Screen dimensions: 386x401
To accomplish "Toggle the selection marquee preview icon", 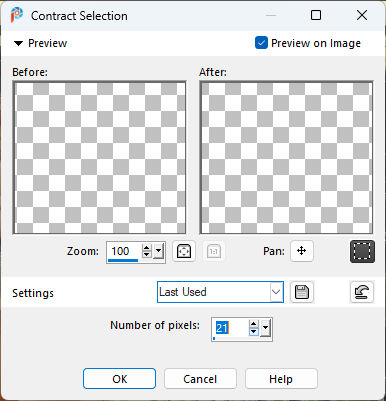I will point(362,251).
